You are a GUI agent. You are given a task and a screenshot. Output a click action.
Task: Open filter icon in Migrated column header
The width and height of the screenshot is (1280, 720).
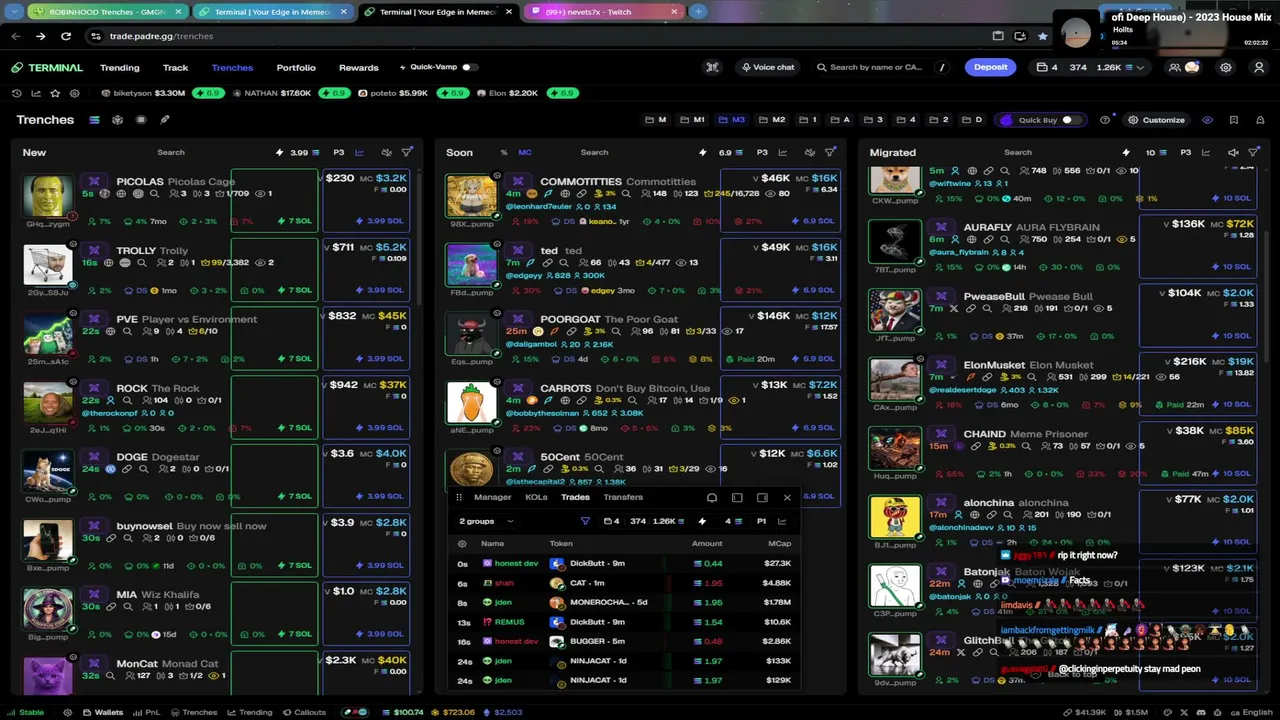(1254, 152)
